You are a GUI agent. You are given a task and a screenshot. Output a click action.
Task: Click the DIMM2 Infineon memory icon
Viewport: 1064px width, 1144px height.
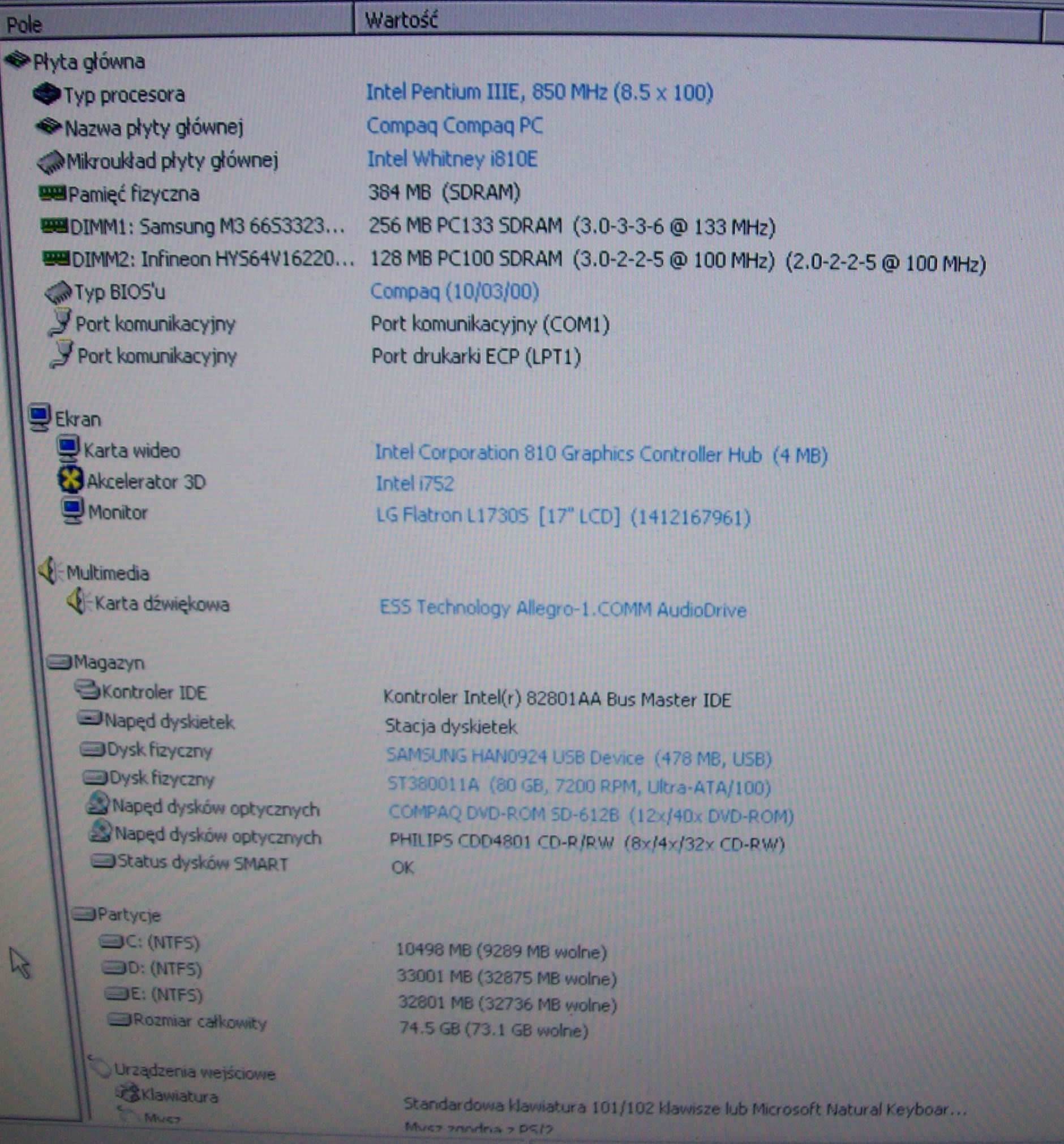coord(57,259)
